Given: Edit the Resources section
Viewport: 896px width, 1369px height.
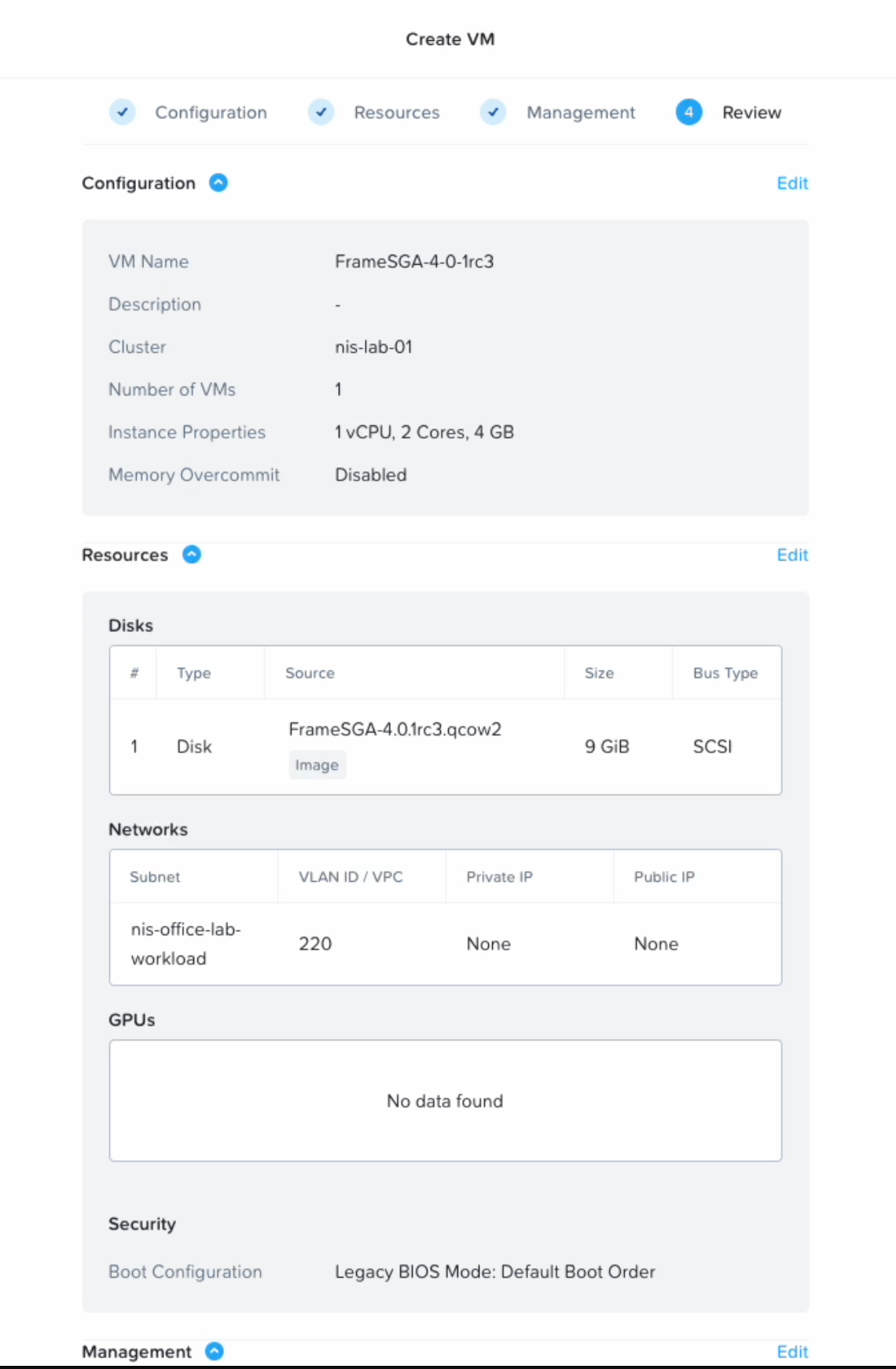Looking at the screenshot, I should coord(792,555).
